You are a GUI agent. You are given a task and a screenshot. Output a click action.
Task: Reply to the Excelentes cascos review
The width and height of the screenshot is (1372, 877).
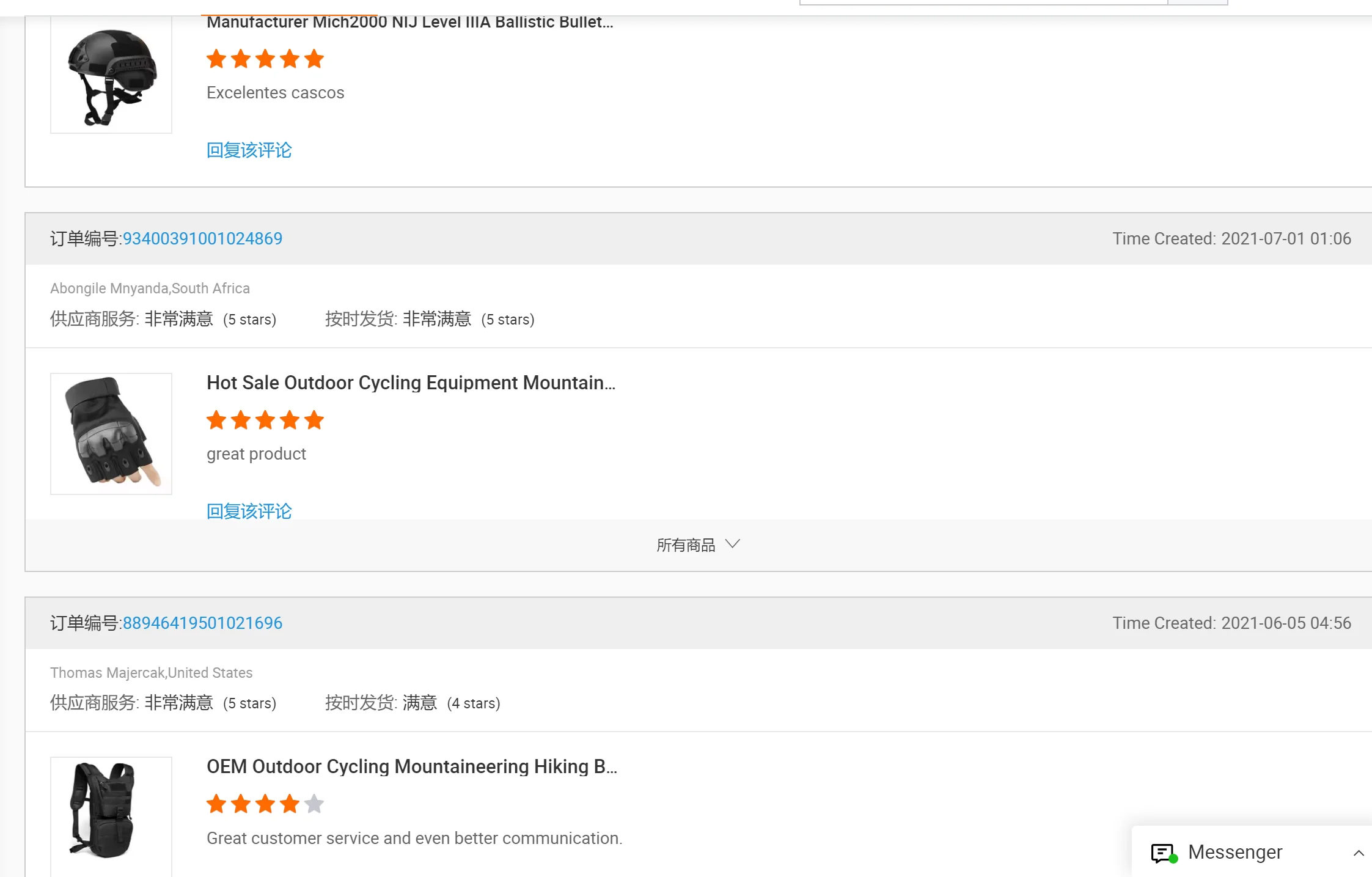click(249, 150)
